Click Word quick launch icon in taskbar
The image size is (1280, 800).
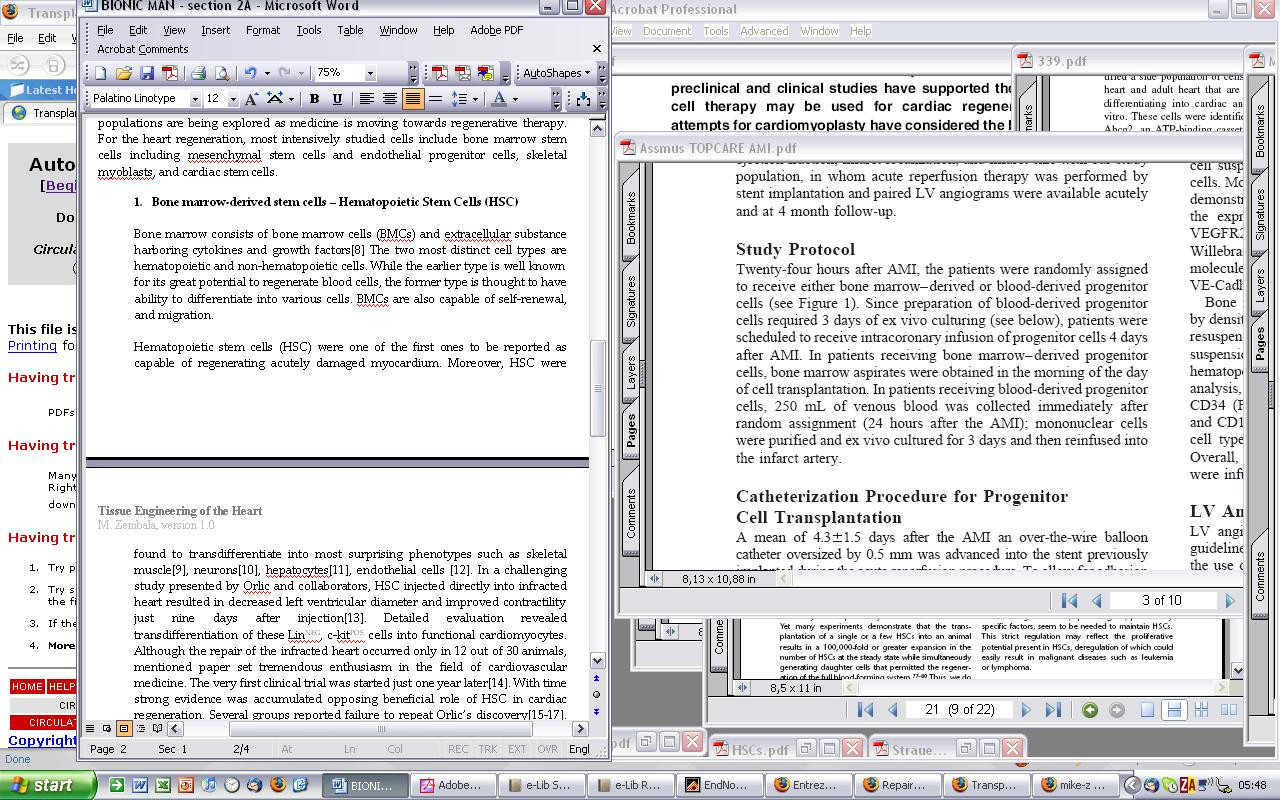[x=139, y=785]
